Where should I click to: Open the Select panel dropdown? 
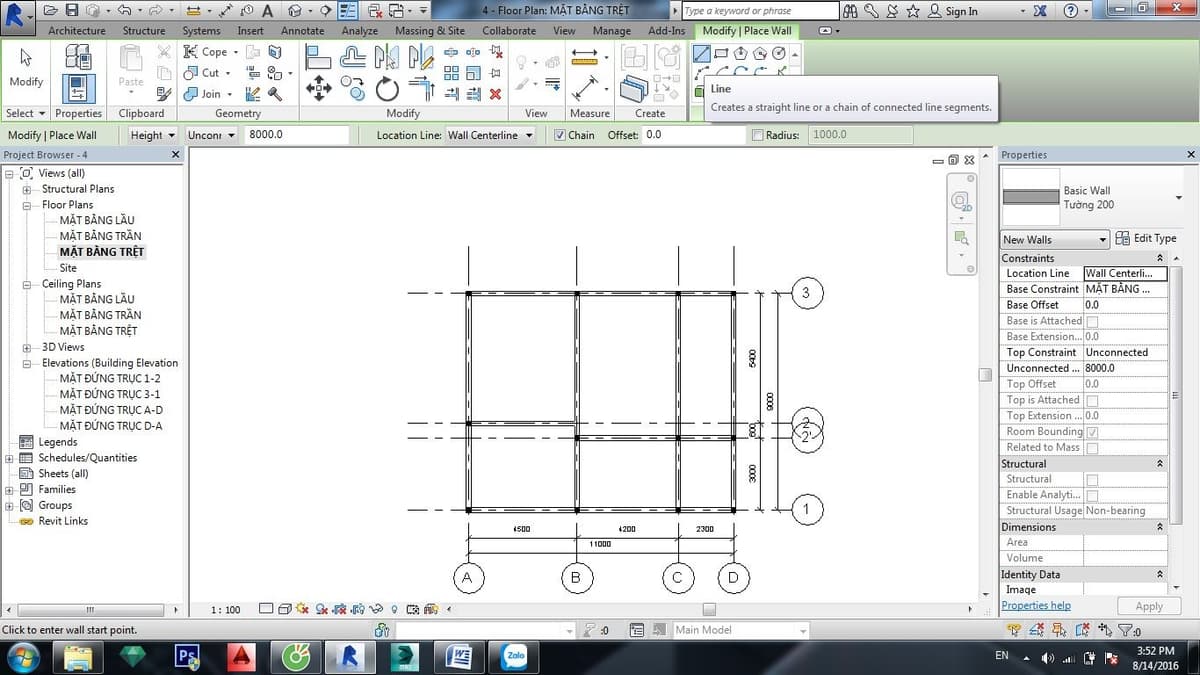click(25, 113)
